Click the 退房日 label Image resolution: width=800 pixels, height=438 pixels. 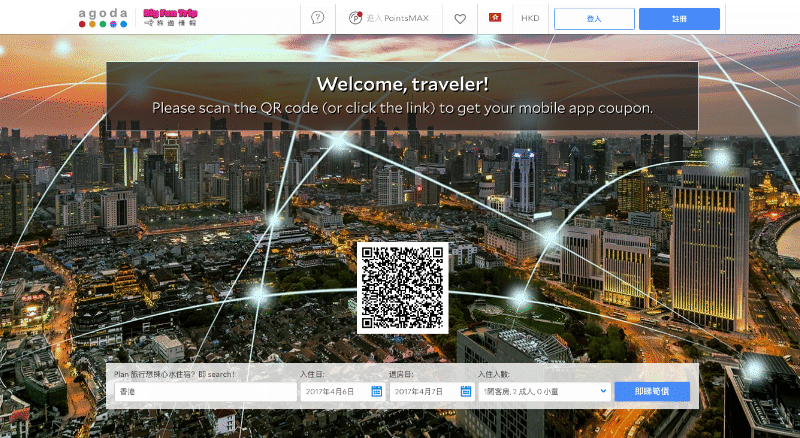click(x=401, y=374)
